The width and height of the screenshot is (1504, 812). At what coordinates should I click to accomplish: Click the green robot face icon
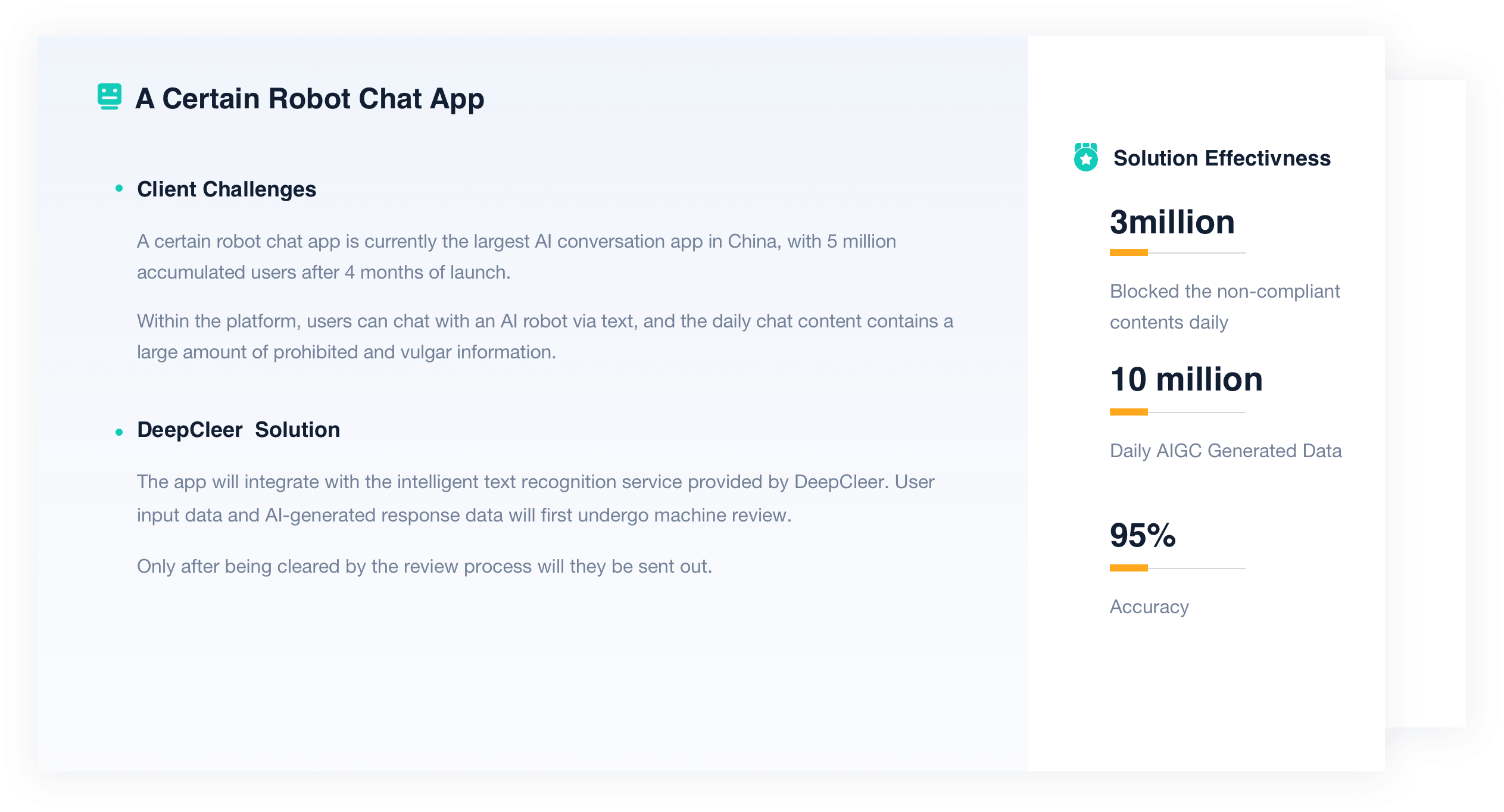click(110, 96)
